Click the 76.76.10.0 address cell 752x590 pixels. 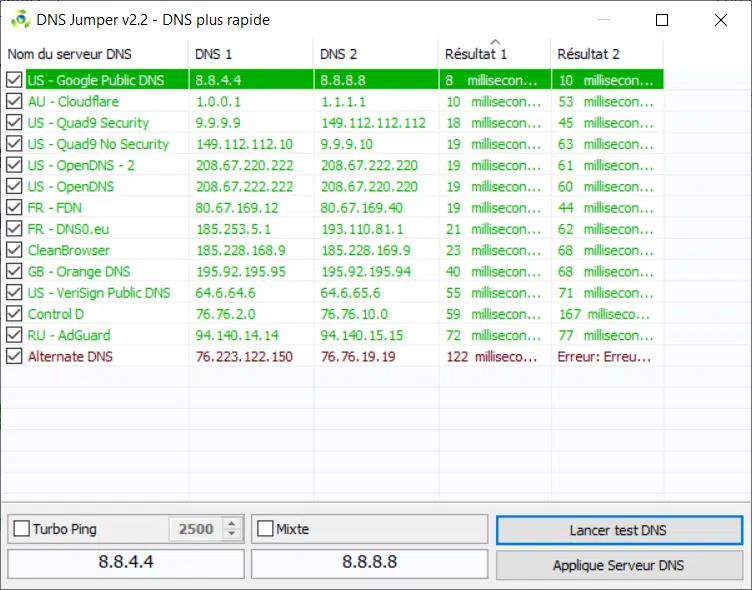tap(354, 314)
